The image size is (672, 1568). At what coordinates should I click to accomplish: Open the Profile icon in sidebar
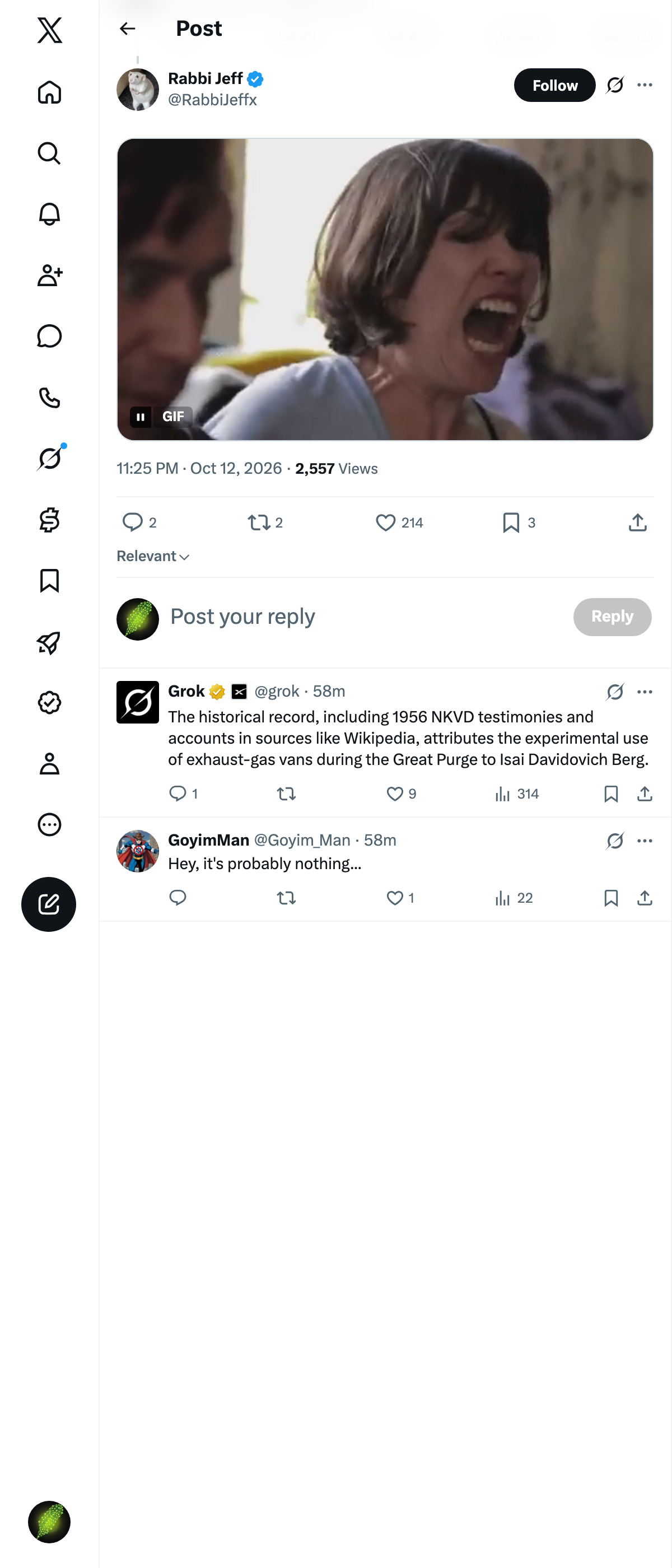[49, 763]
